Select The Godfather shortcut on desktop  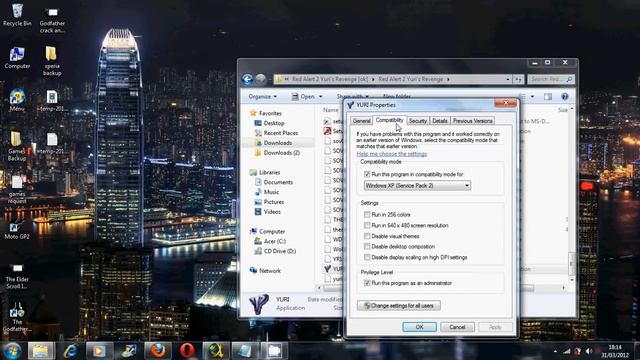click(x=17, y=318)
